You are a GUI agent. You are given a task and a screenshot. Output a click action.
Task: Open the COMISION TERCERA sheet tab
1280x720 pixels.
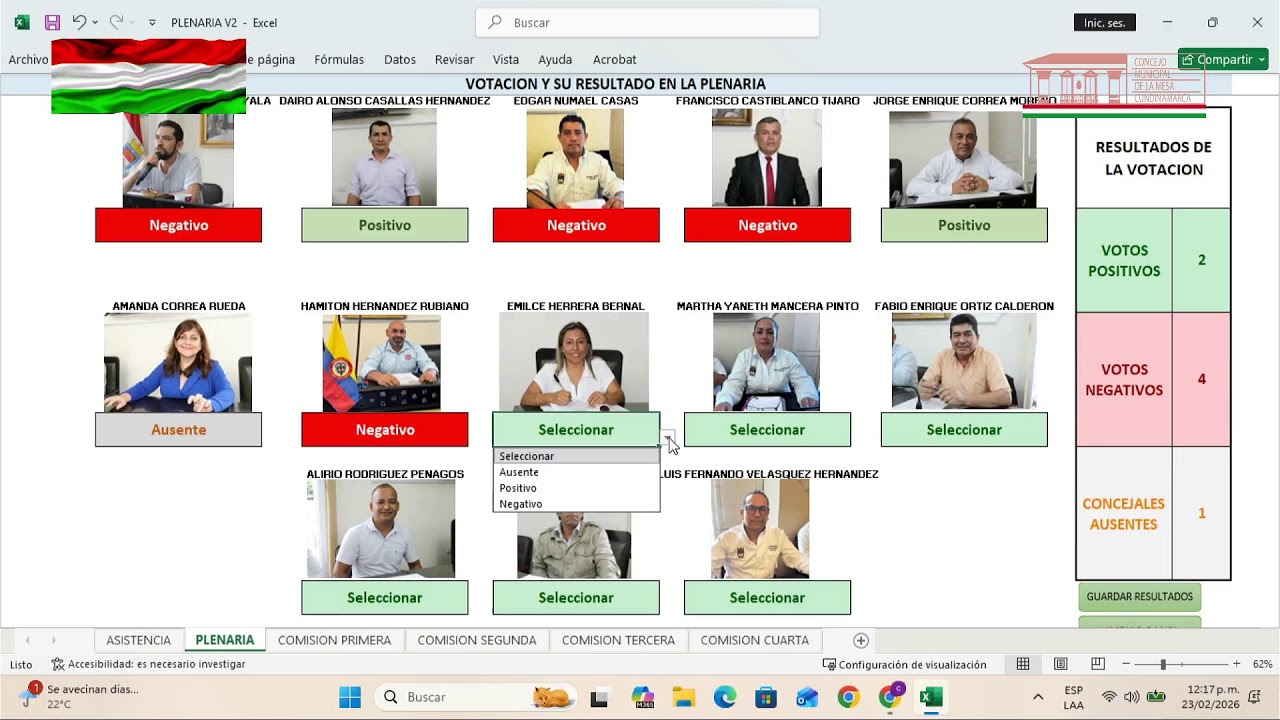(618, 640)
